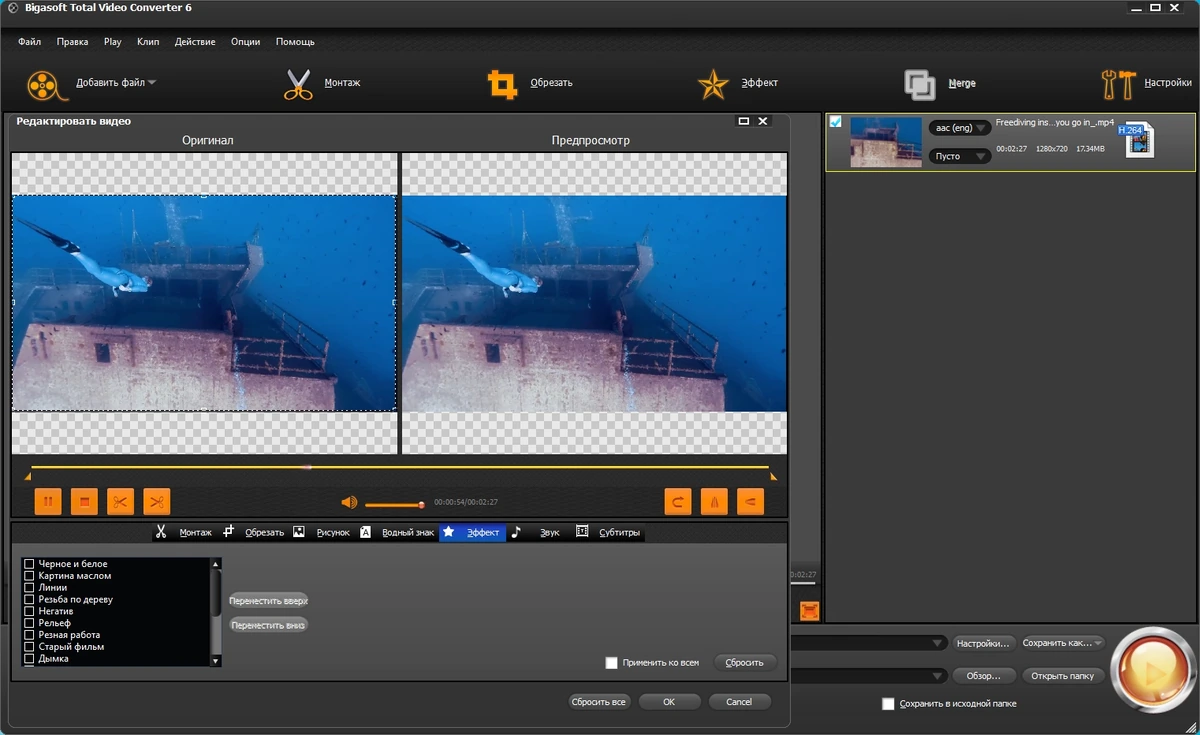
Task: Switch to the Водный знак tab
Action: coord(397,532)
